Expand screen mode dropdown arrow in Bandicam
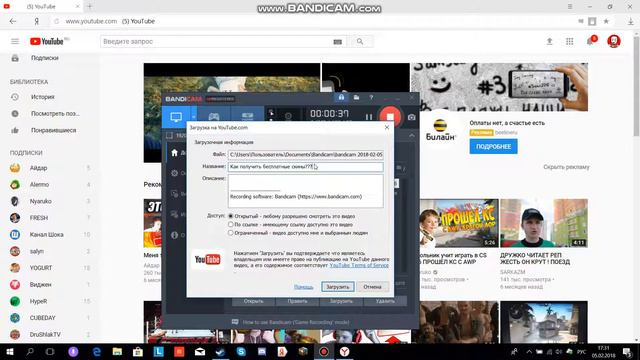 coord(193,117)
